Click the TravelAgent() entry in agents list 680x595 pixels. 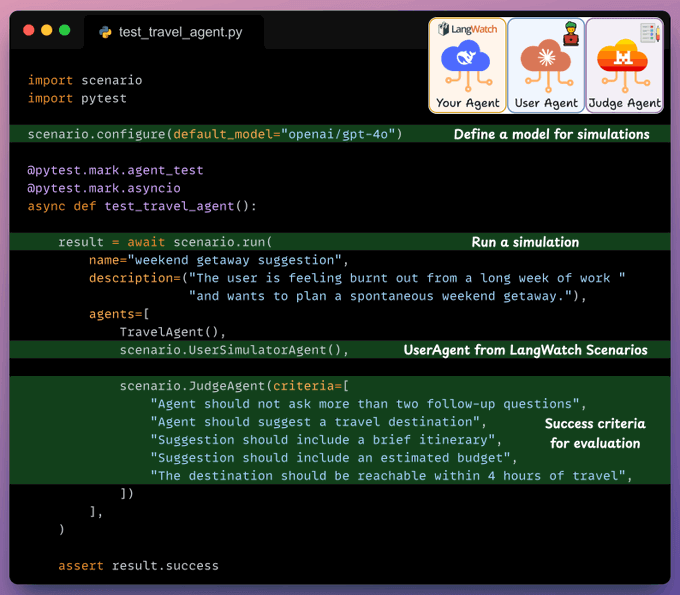[x=173, y=332]
